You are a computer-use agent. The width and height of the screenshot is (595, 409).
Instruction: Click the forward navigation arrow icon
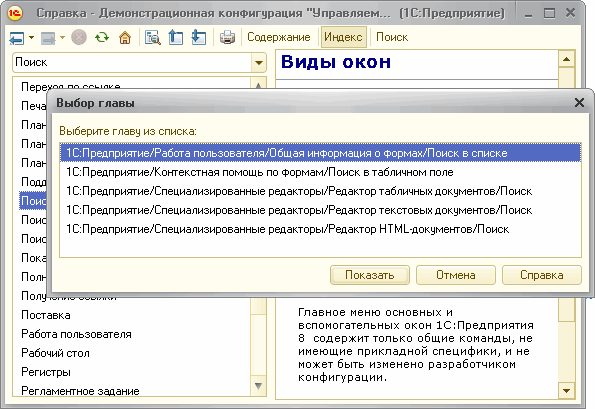(48, 38)
